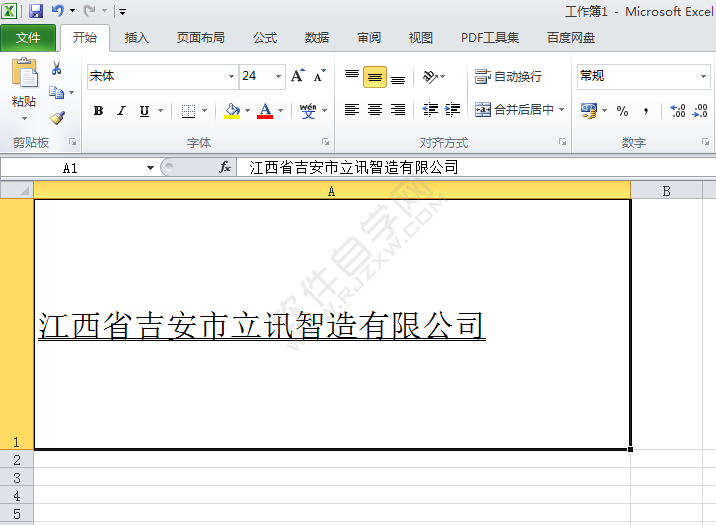Toggle 自动换行 wrap text
The image size is (716, 525).
(508, 76)
